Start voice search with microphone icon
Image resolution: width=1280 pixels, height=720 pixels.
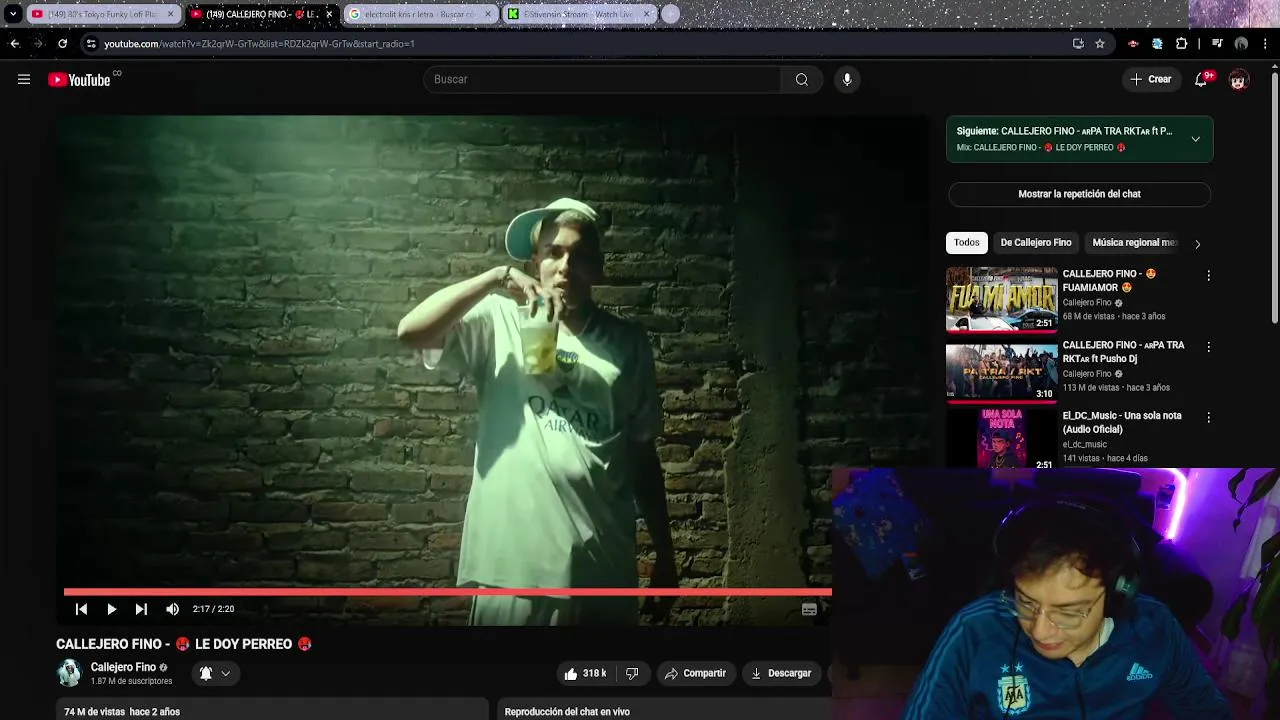847,79
